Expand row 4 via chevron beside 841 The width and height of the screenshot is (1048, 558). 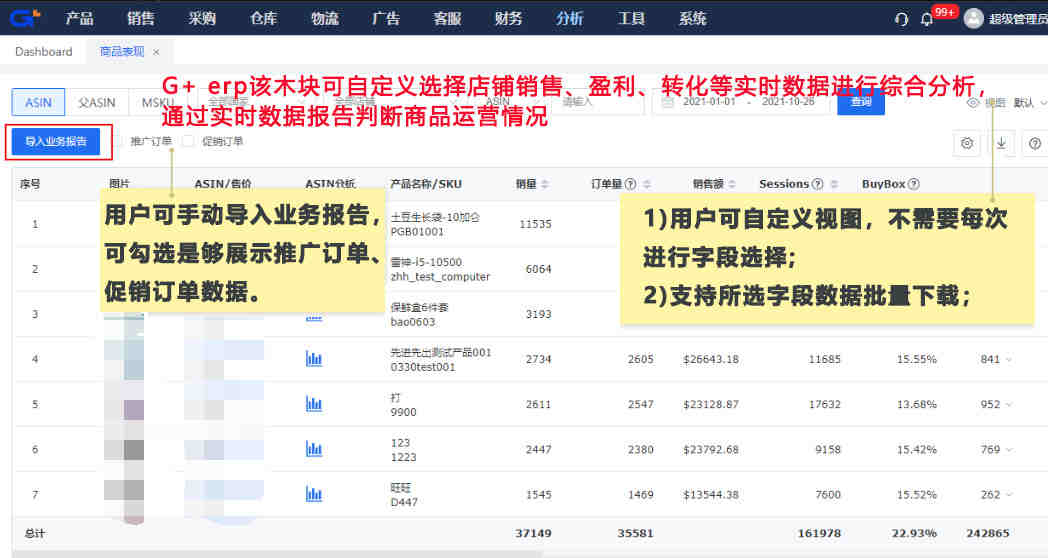pyautogui.click(x=1009, y=360)
